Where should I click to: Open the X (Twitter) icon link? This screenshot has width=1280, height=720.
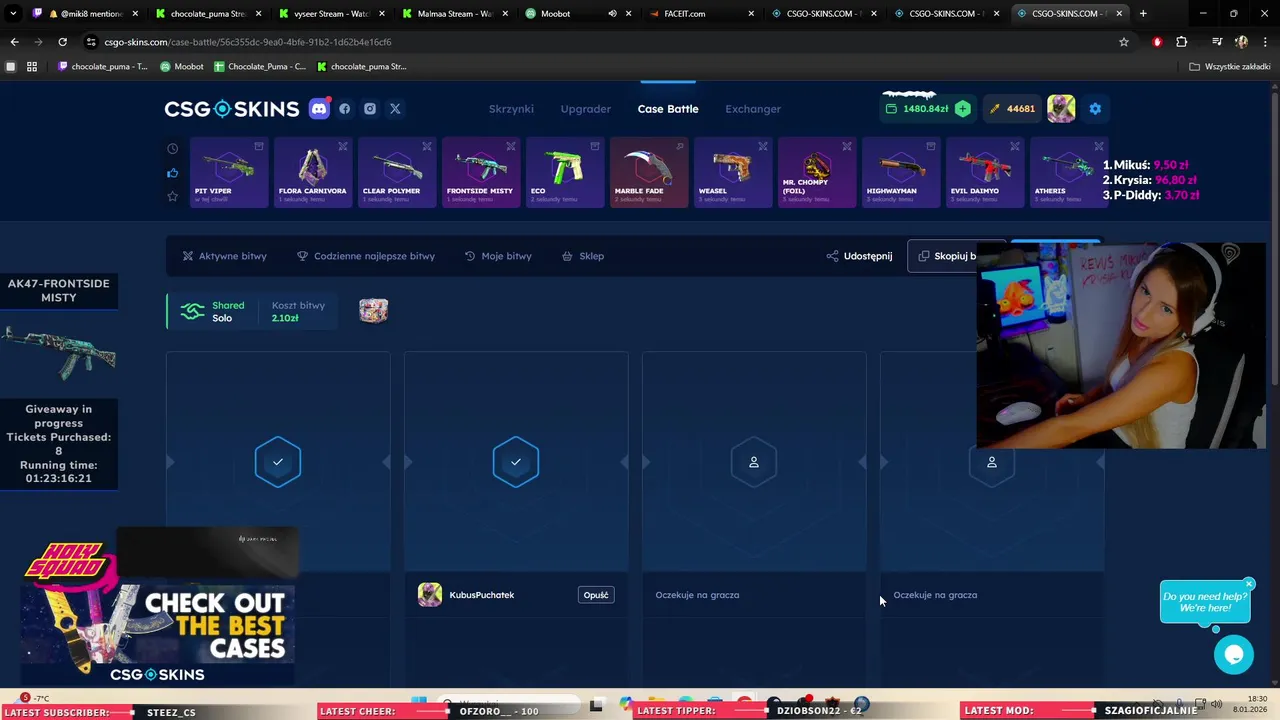(395, 109)
